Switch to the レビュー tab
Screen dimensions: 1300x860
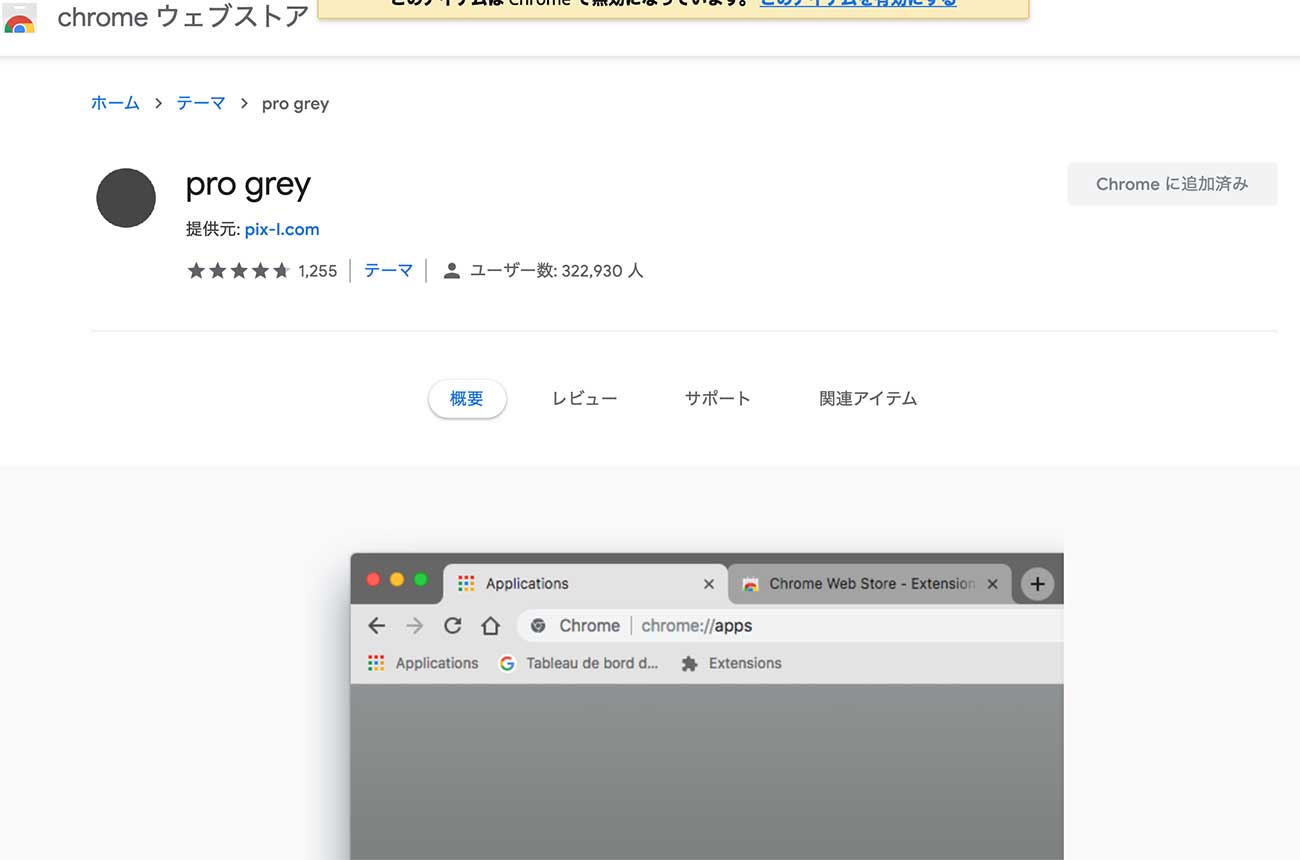(585, 399)
